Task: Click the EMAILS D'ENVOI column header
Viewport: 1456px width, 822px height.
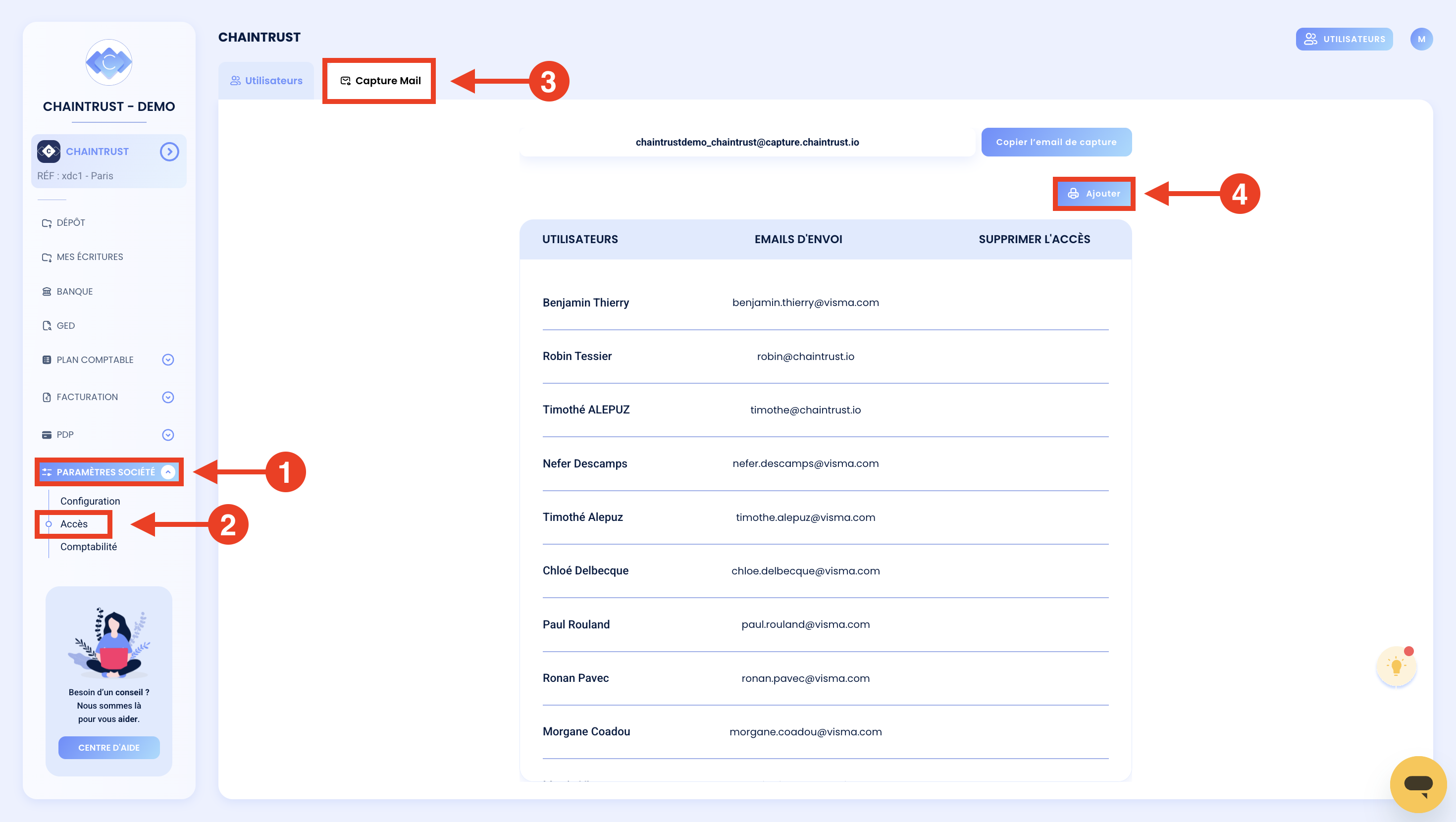Action: pos(798,239)
